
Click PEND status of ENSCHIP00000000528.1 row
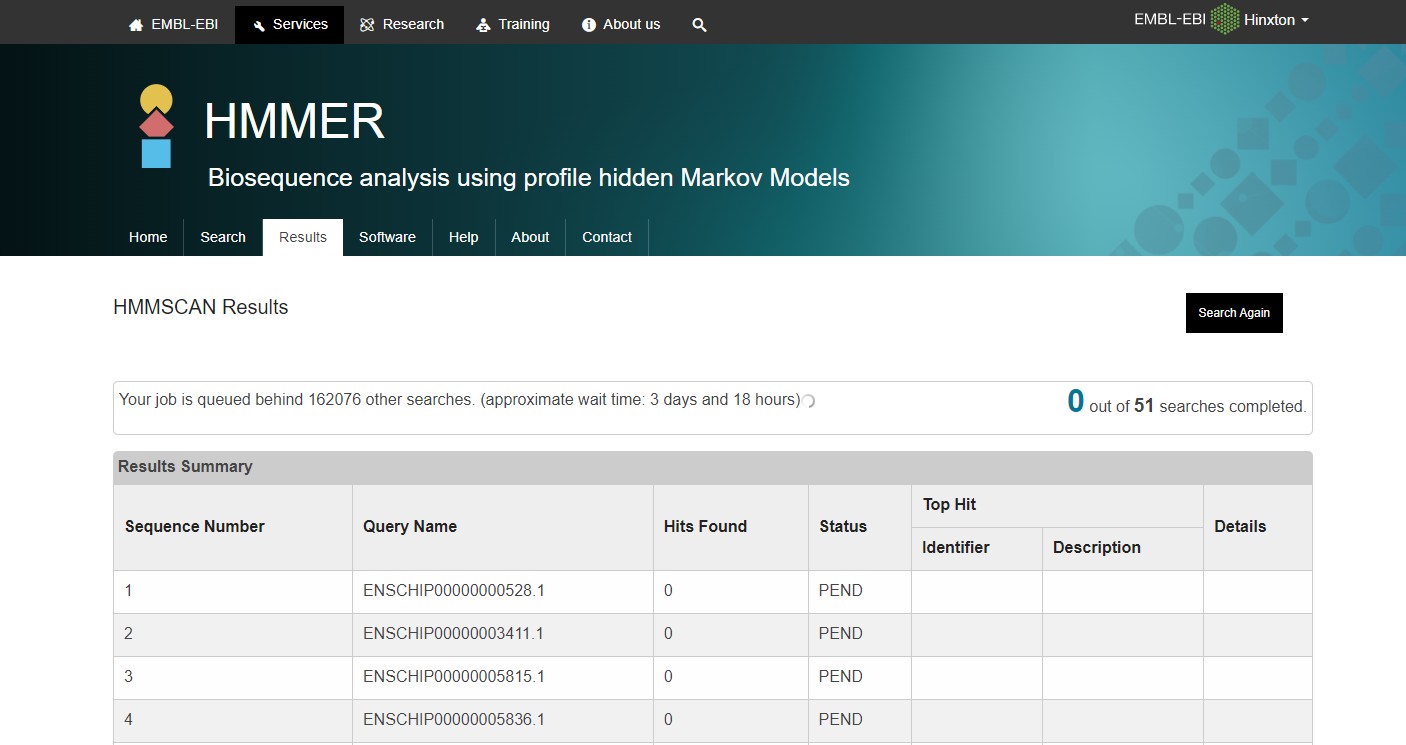(x=841, y=590)
